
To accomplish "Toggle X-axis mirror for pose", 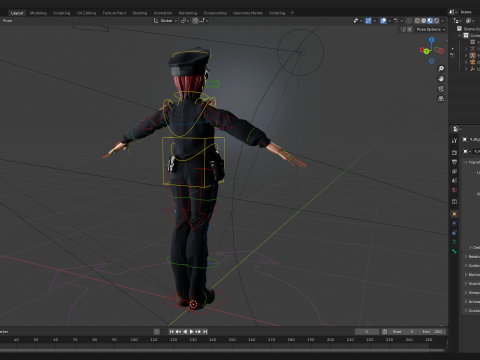I will [x=410, y=29].
